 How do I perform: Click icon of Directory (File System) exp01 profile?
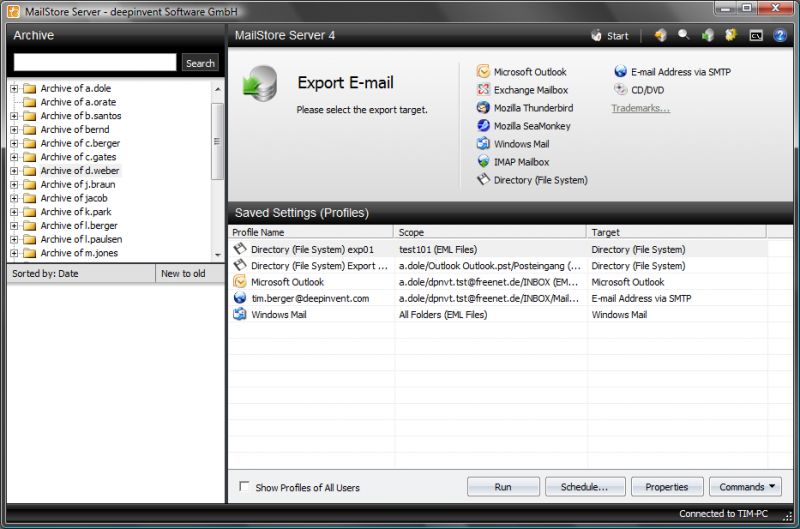[x=239, y=249]
